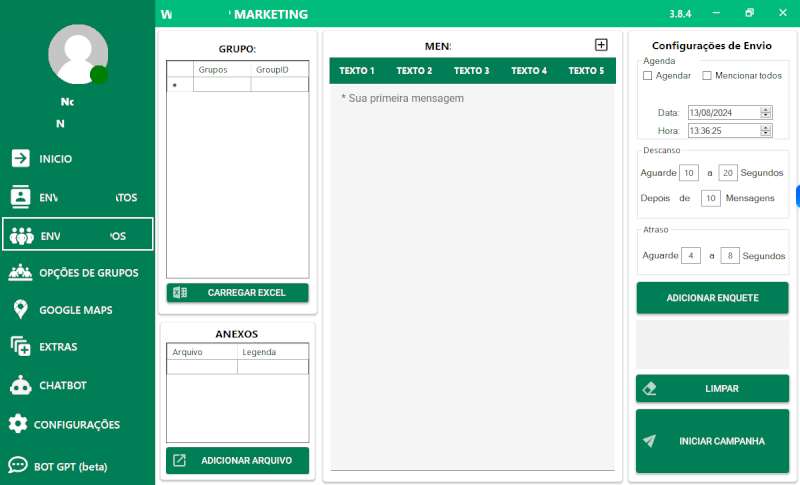Toggle the Mencionar todos checkbox
The image size is (800, 485).
coord(707,76)
